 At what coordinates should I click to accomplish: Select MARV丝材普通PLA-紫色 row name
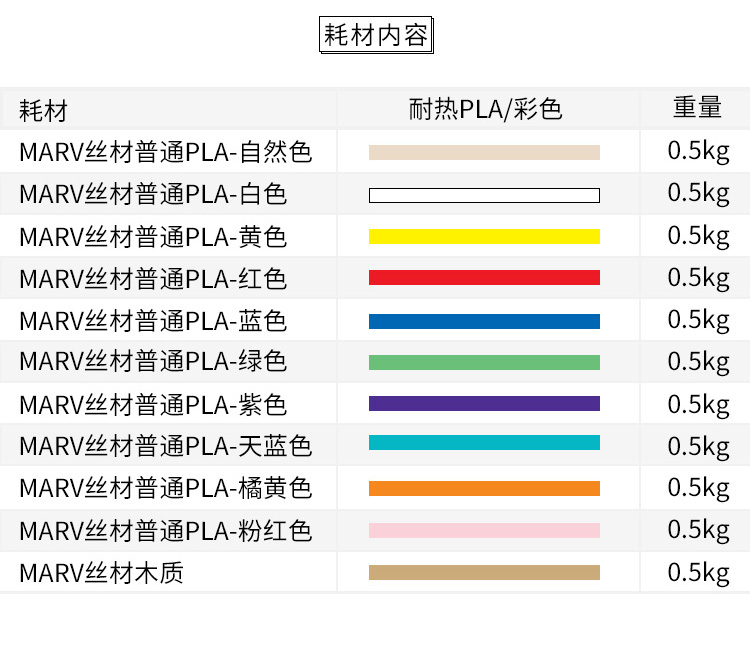click(x=153, y=405)
